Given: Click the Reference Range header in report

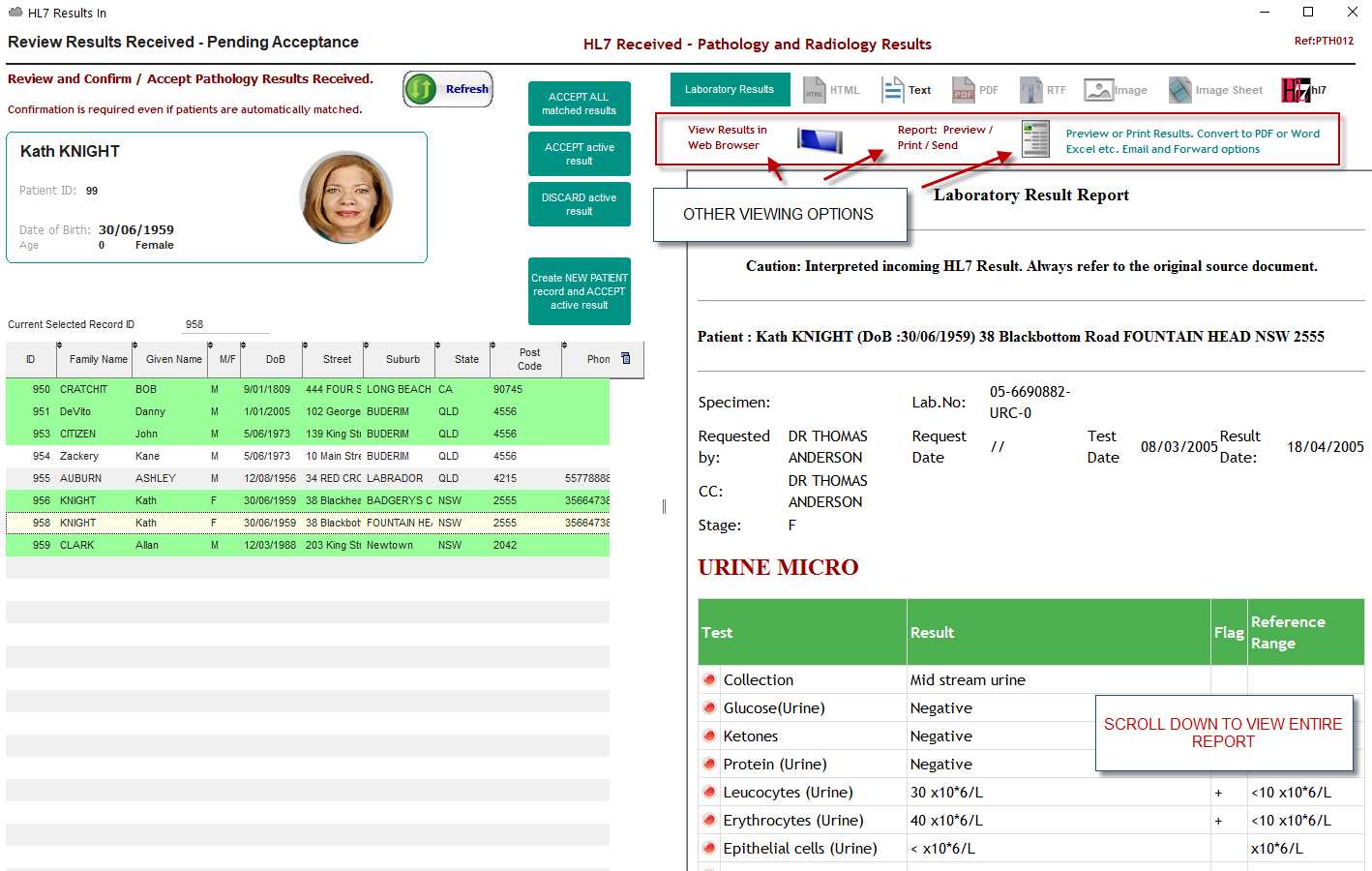Looking at the screenshot, I should coord(1306,632).
